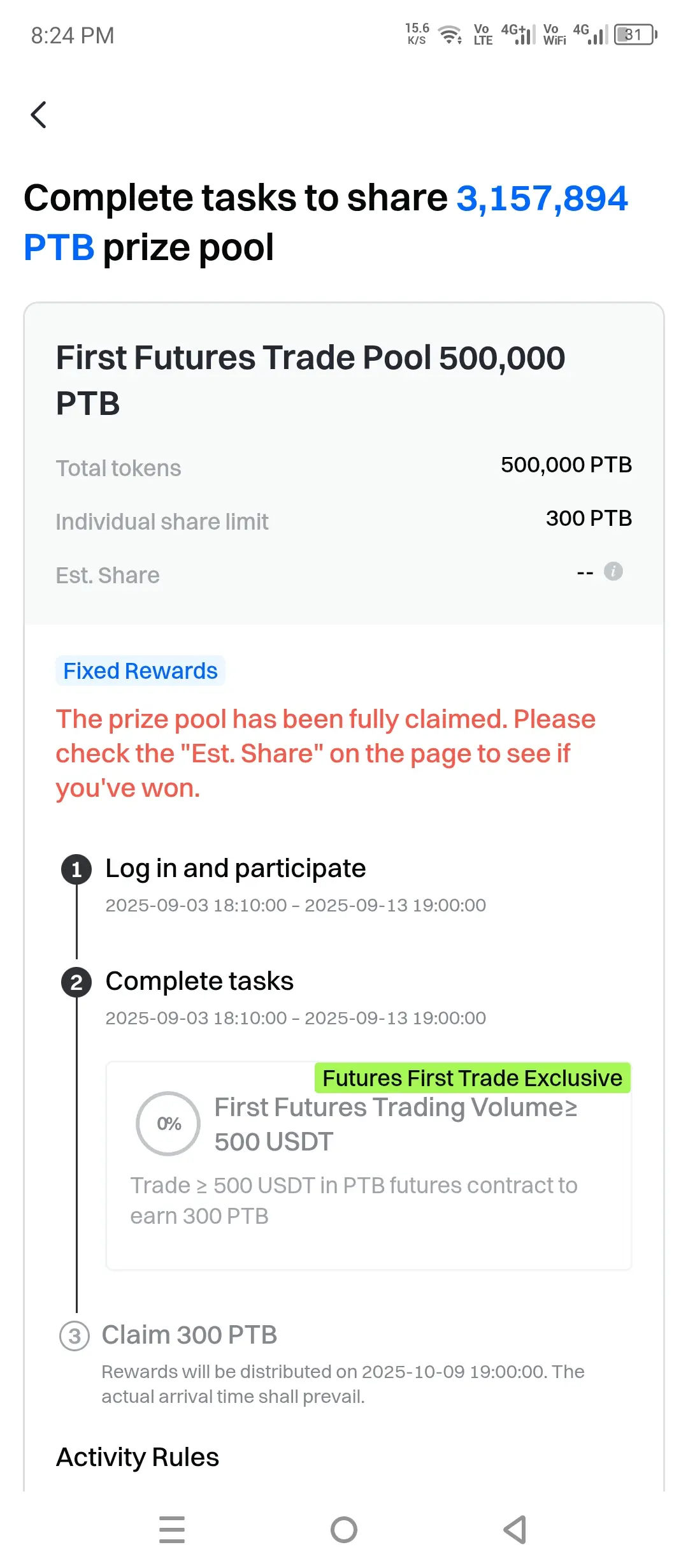This screenshot has height=1568, width=688.
Task: Tap the step 3 numbered circle
Action: coord(75,1336)
